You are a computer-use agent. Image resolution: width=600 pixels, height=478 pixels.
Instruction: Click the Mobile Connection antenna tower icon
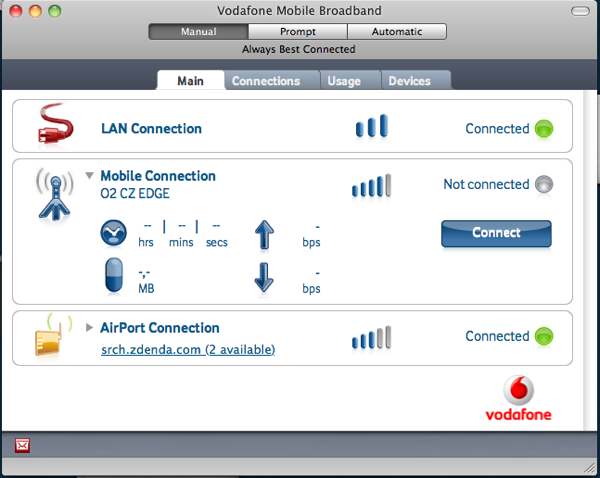(55, 195)
